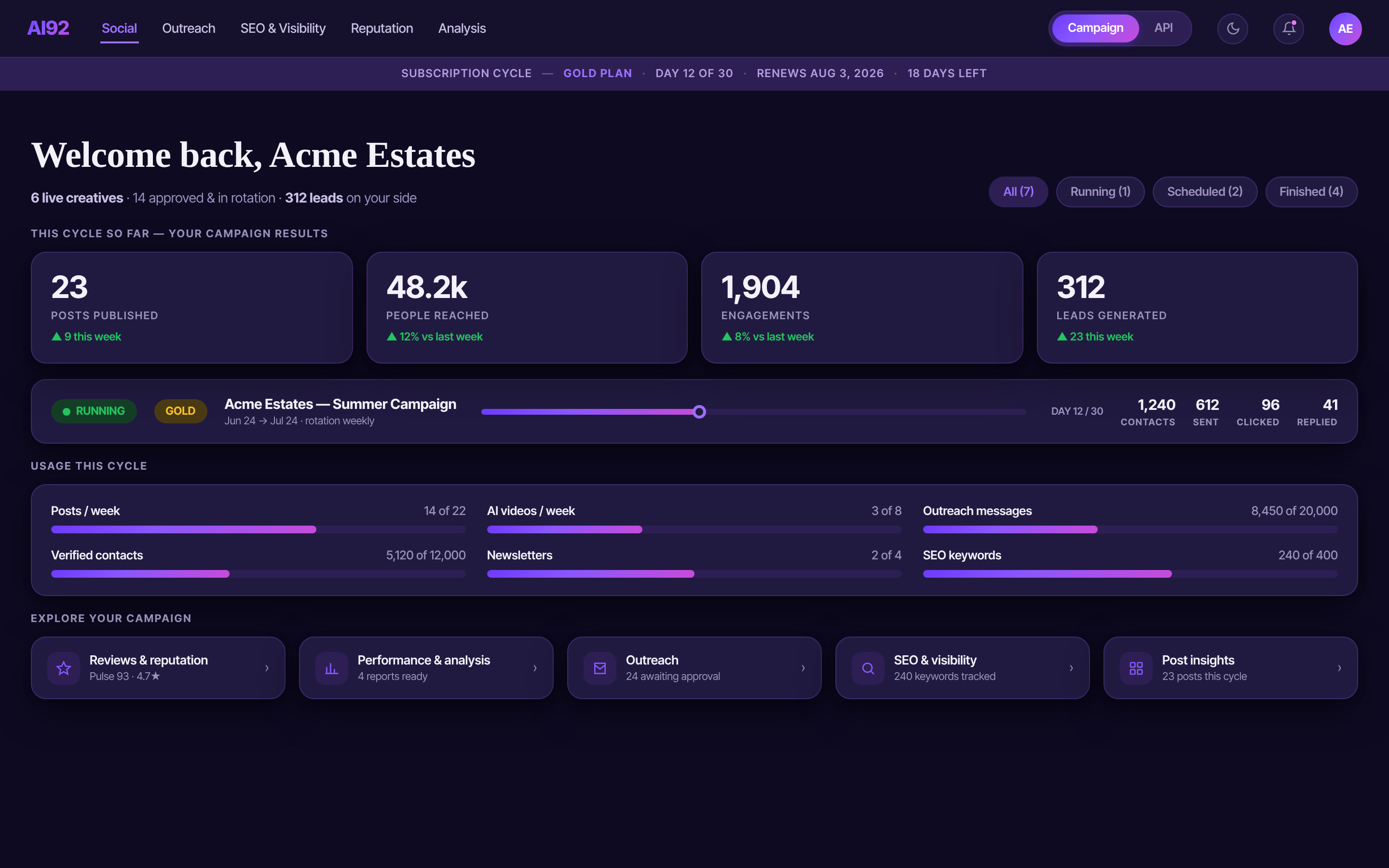Click the envelope icon on the Outreach card
Image resolution: width=1389 pixels, height=868 pixels.
click(600, 668)
